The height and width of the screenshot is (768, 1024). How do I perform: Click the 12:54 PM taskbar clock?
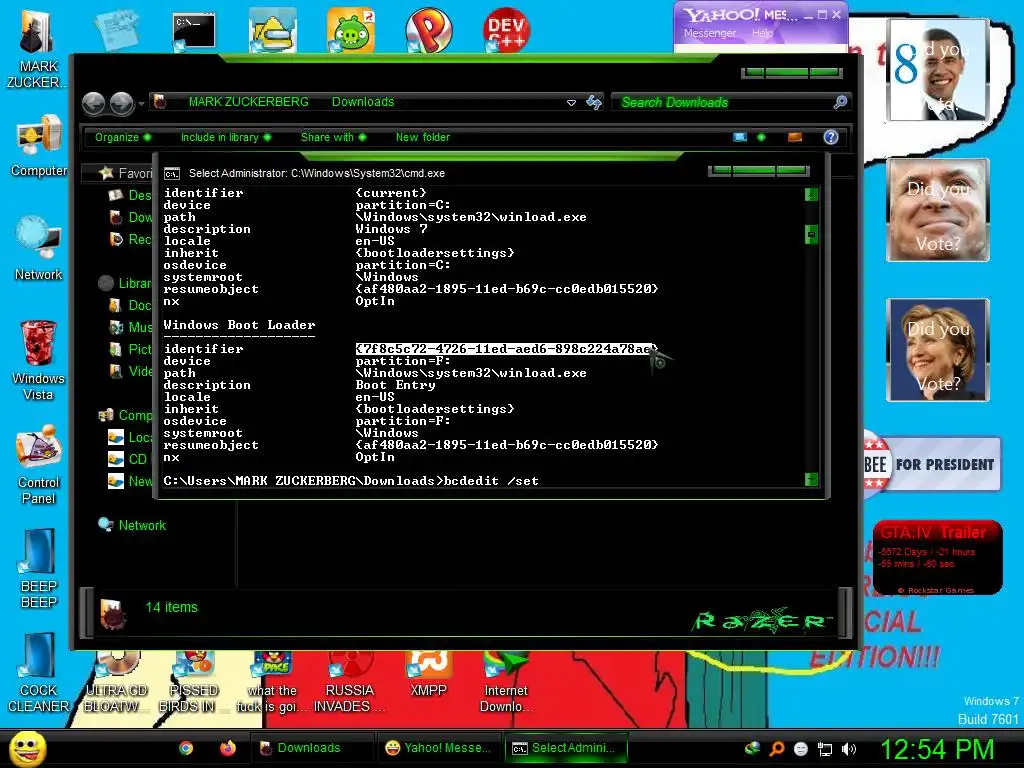click(937, 749)
